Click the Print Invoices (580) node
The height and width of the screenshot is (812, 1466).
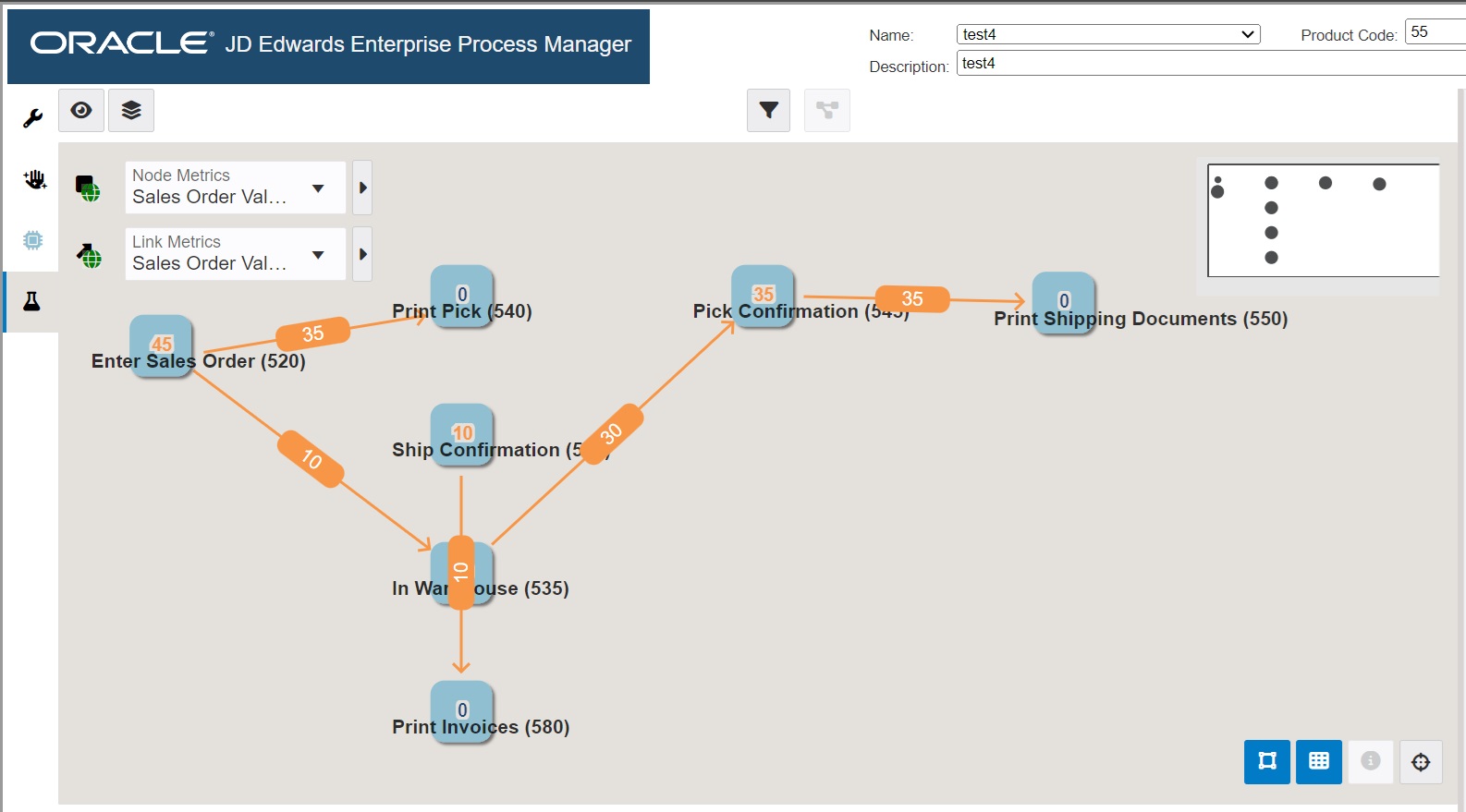coord(462,711)
